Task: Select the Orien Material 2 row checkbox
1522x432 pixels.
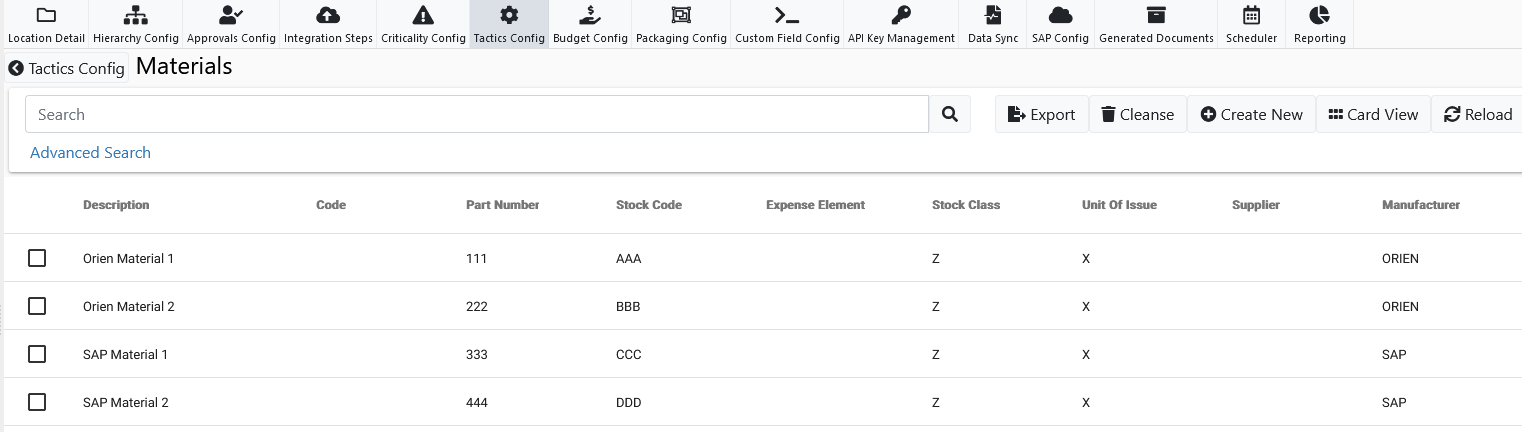Action: click(x=37, y=306)
